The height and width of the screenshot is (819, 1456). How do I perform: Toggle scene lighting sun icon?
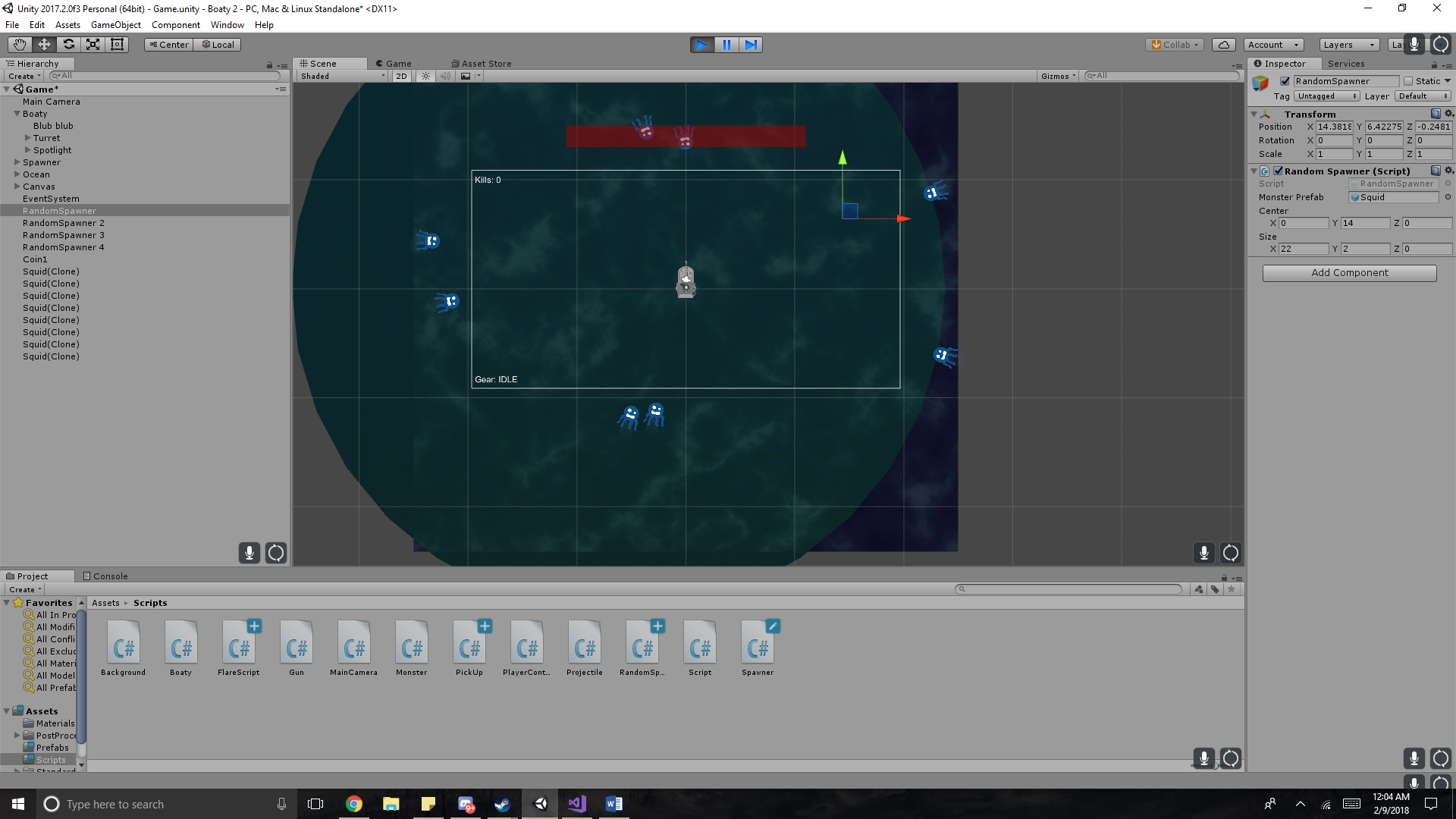tap(425, 76)
